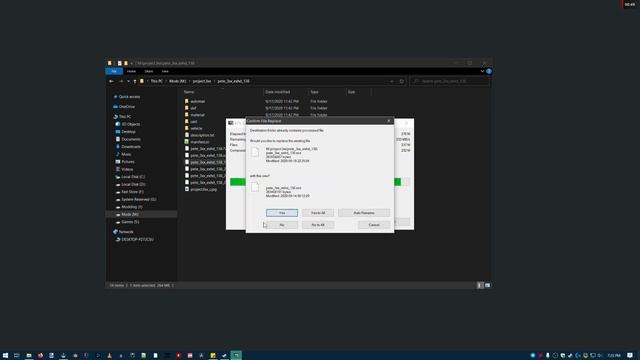Open Task View from taskbar
Image resolution: width=640 pixels, height=360 pixels.
pos(17,356)
